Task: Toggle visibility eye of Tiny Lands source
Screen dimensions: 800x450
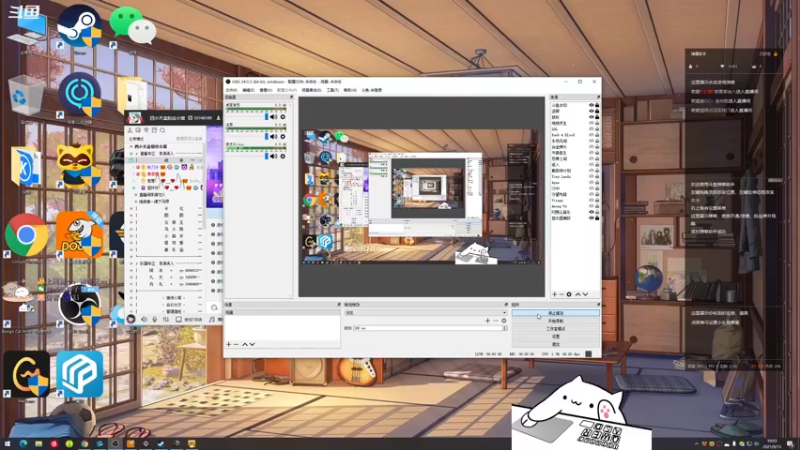Action: click(591, 177)
